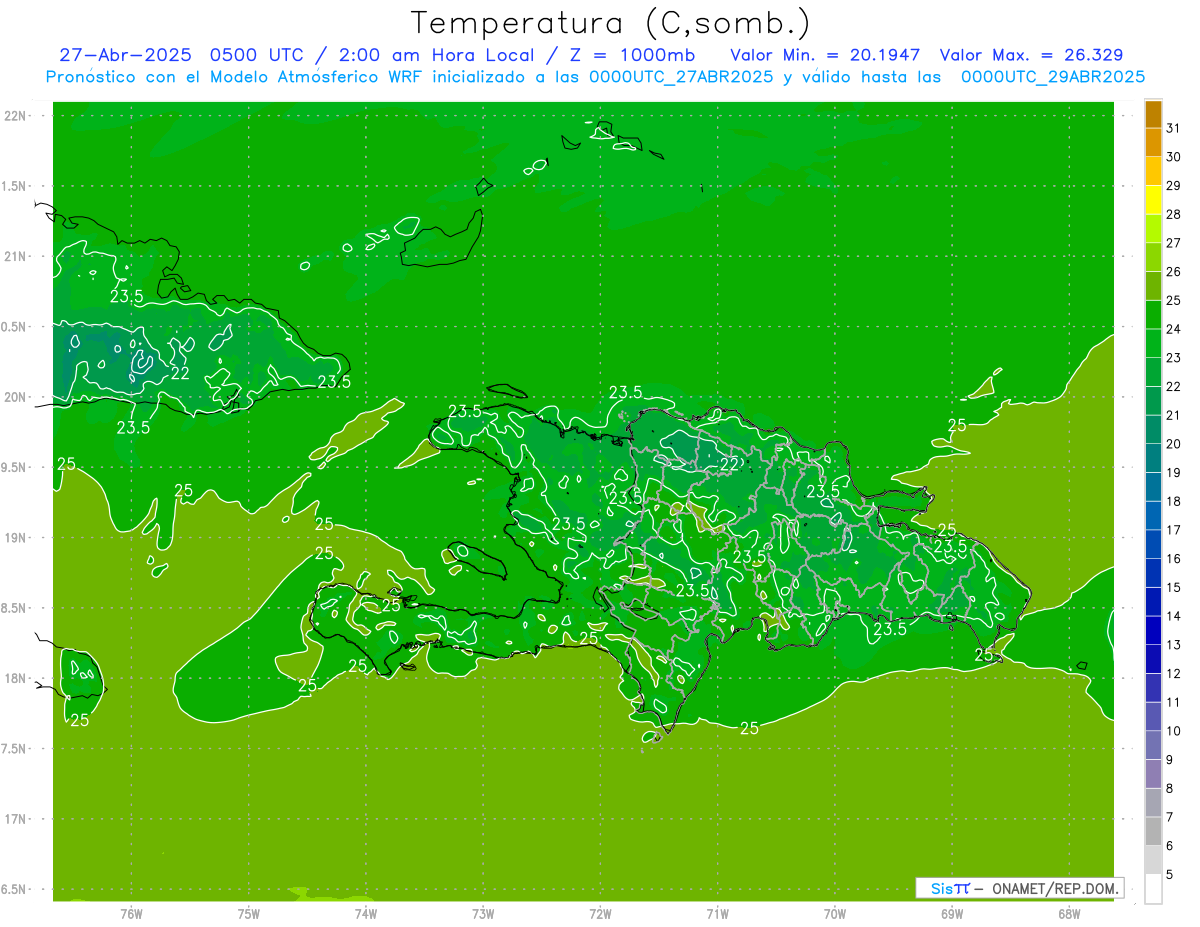Click the '2:00 am Hora Local' text

click(x=433, y=55)
